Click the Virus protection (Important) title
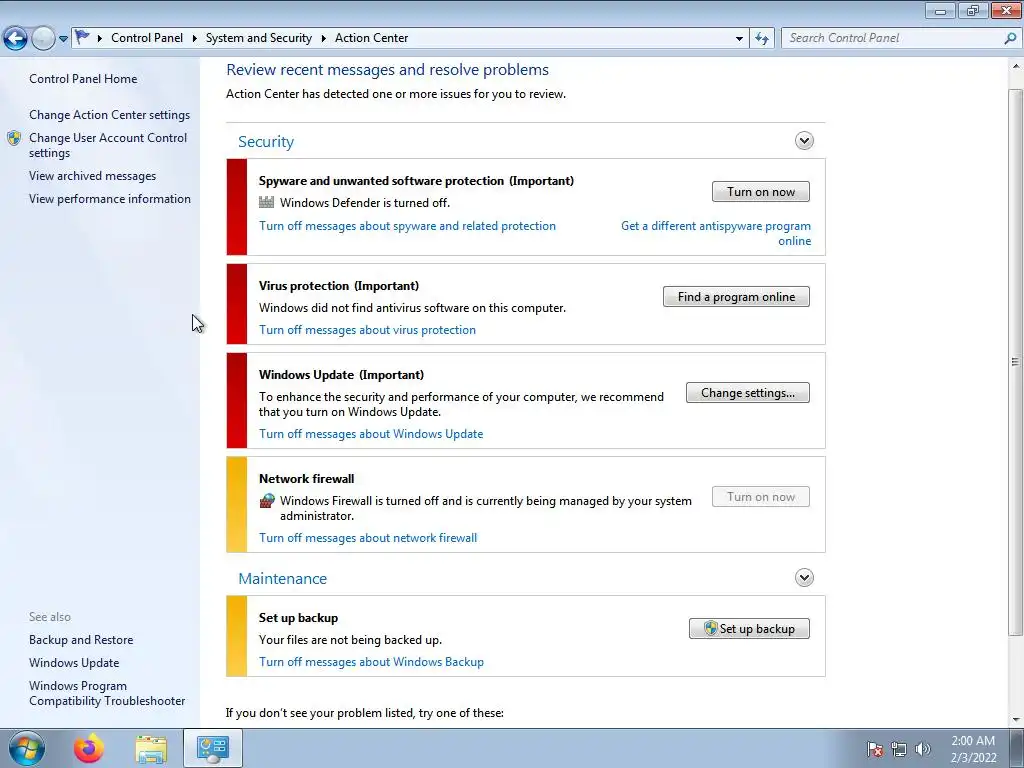The image size is (1024, 768). [339, 285]
